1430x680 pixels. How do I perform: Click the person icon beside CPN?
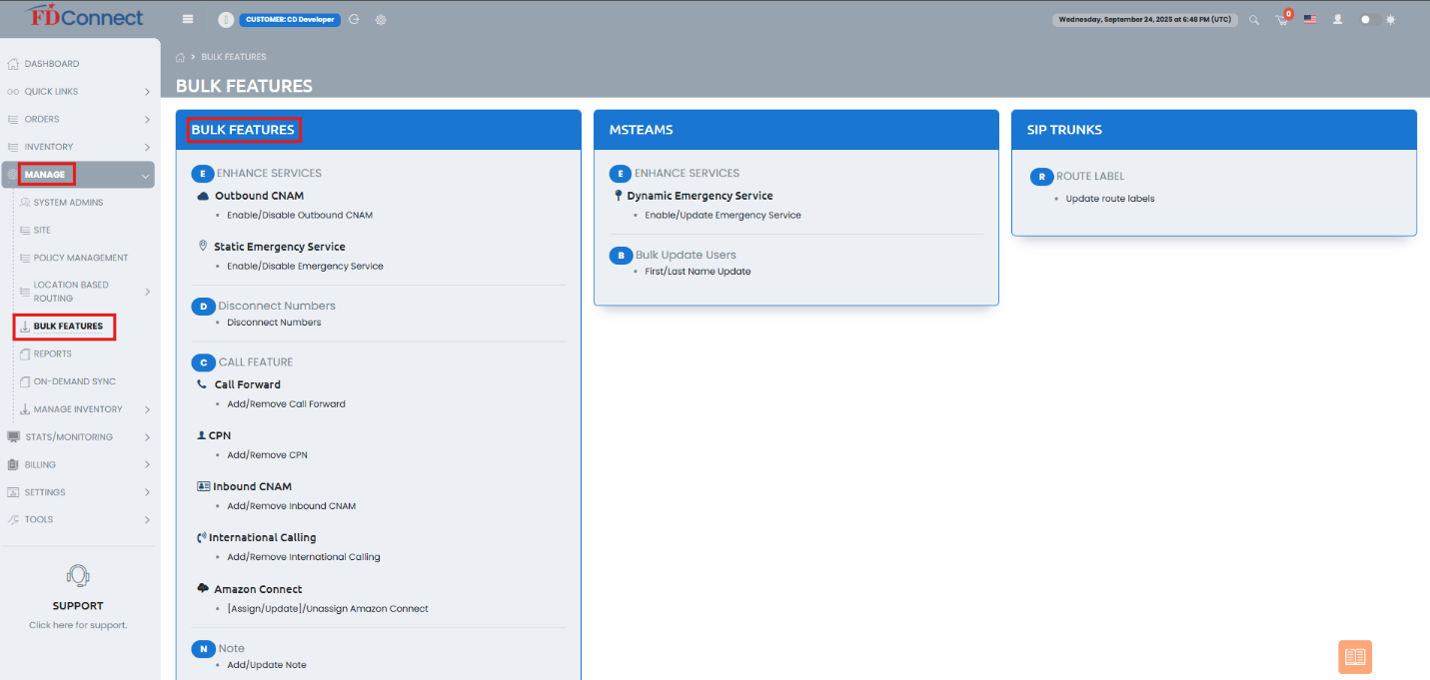[x=202, y=435]
